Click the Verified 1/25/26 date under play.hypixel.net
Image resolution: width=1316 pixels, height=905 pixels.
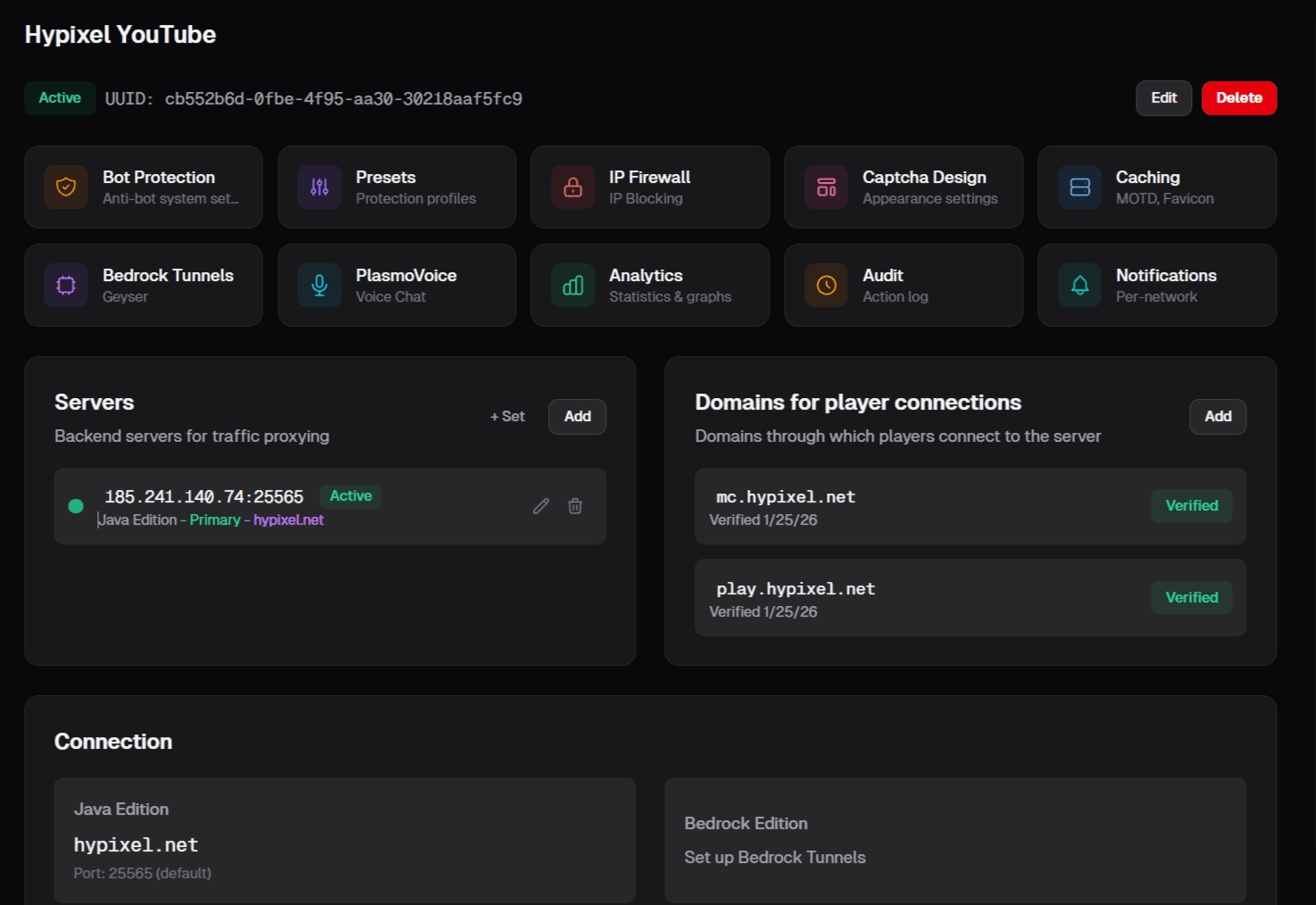click(763, 611)
